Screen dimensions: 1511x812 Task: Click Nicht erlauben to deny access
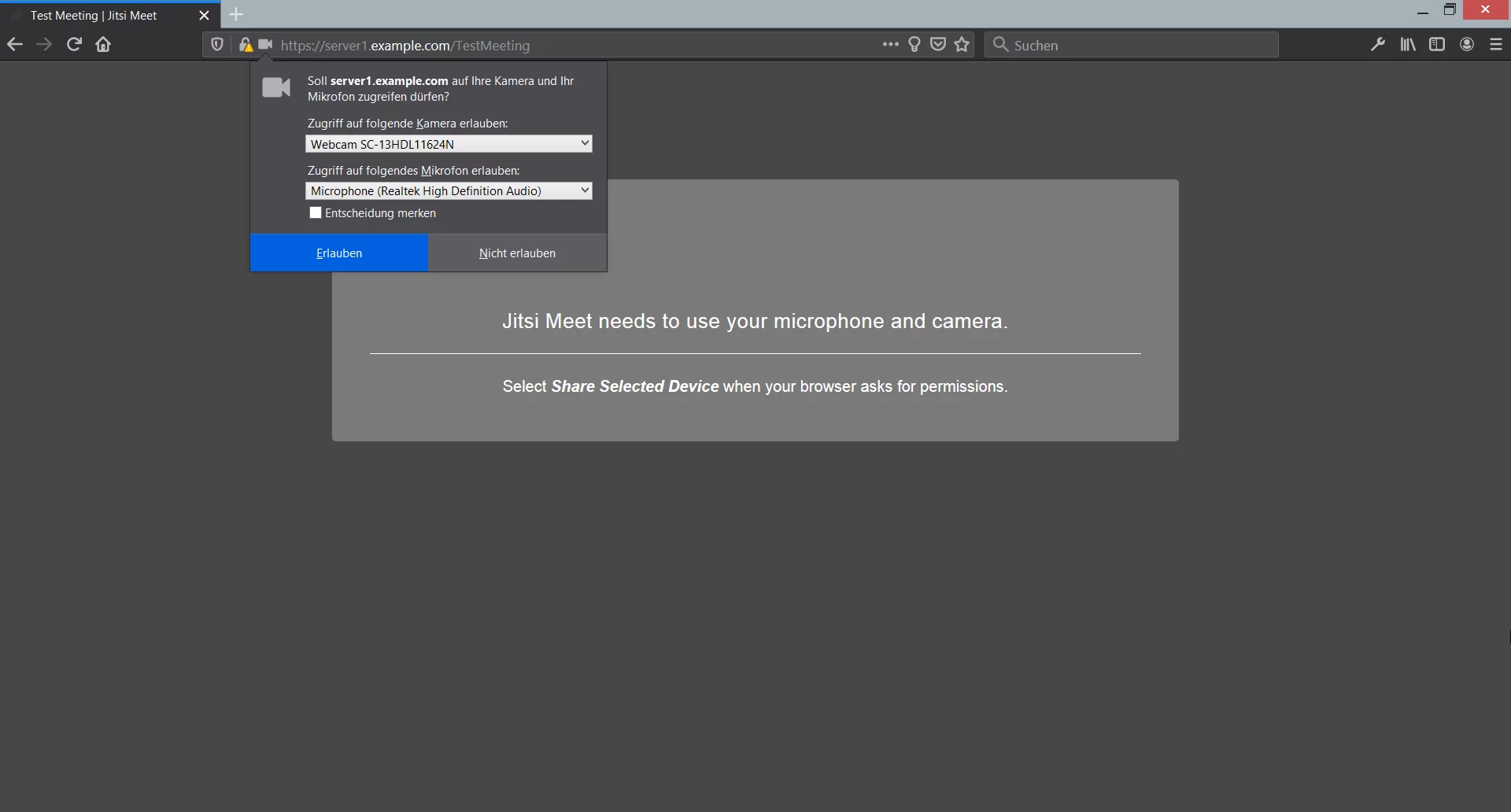517,253
